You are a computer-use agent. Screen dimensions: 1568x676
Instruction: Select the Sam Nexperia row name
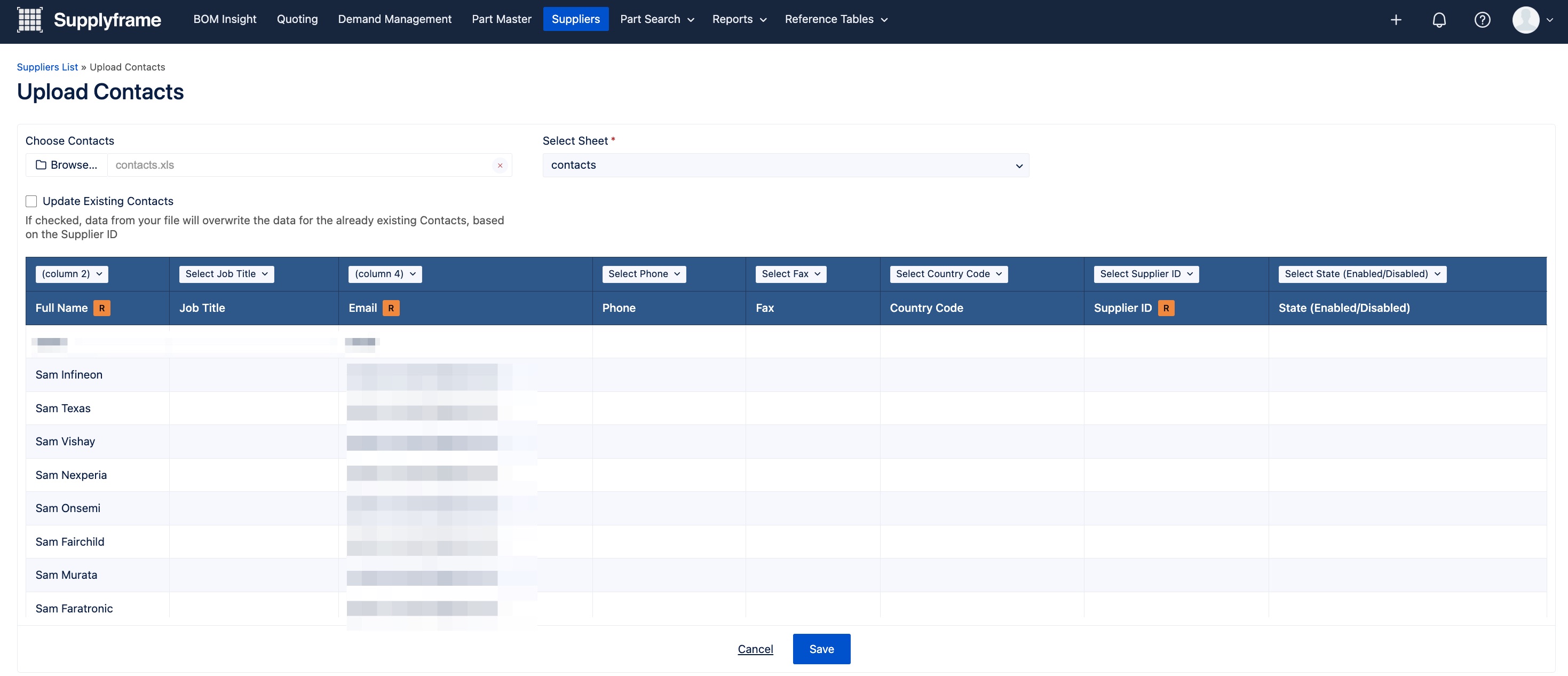(71, 475)
